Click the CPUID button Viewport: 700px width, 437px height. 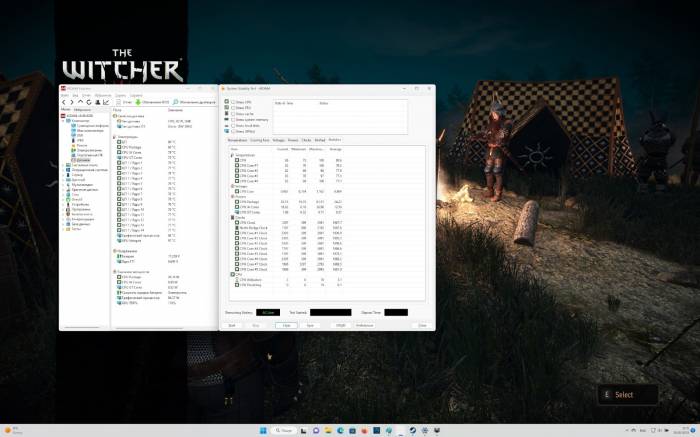pos(341,325)
